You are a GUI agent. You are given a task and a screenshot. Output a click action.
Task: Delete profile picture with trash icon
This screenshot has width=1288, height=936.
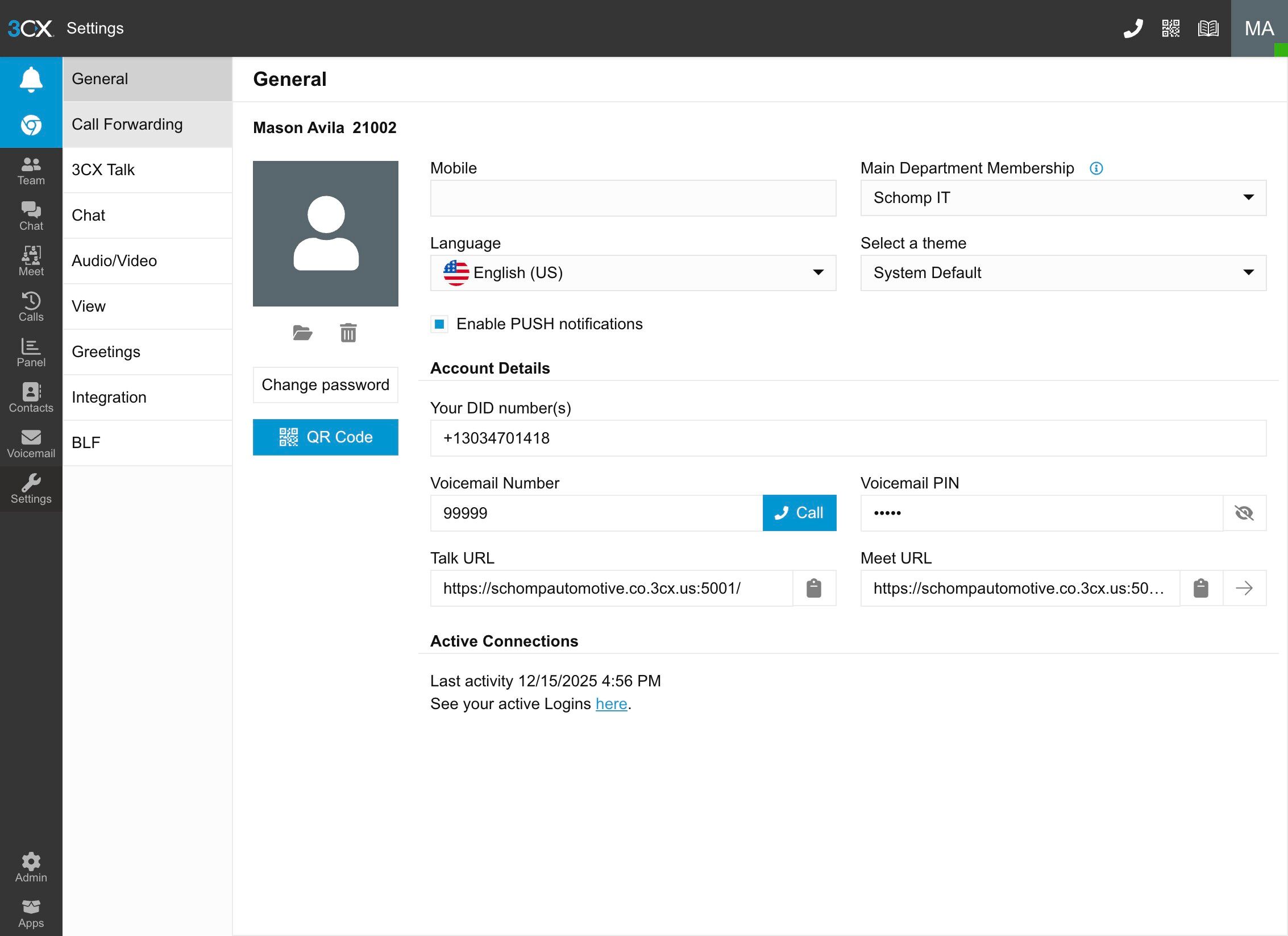point(348,333)
